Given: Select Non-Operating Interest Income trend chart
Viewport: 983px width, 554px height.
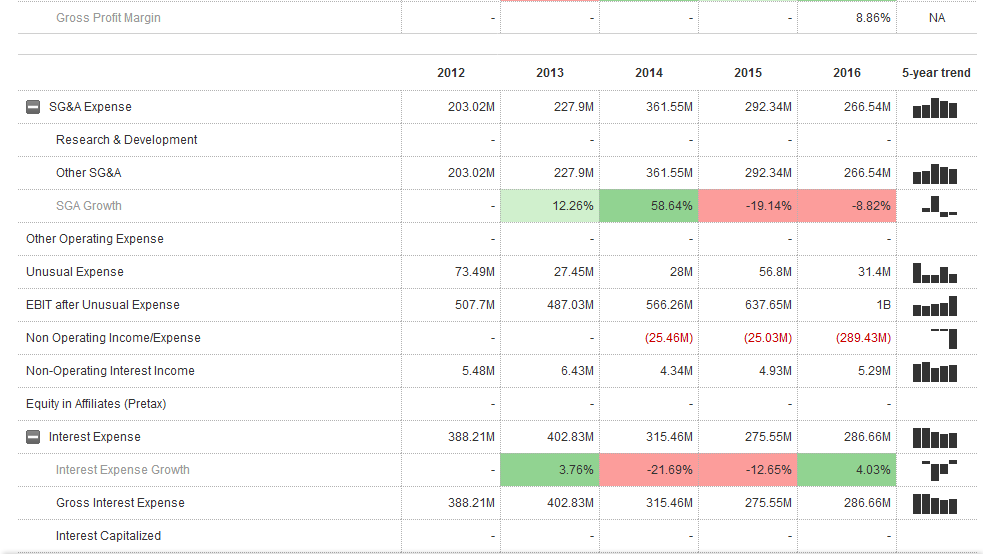Looking at the screenshot, I should coord(935,371).
